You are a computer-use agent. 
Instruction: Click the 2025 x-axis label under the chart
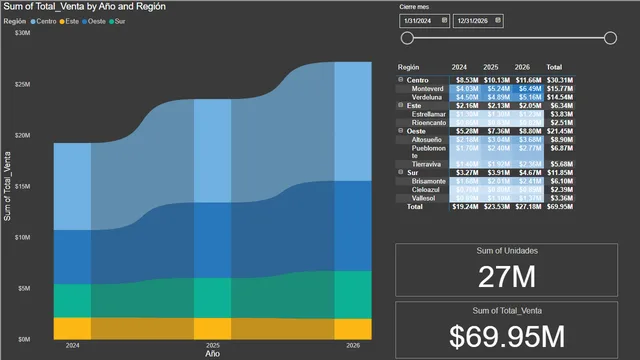coord(212,345)
